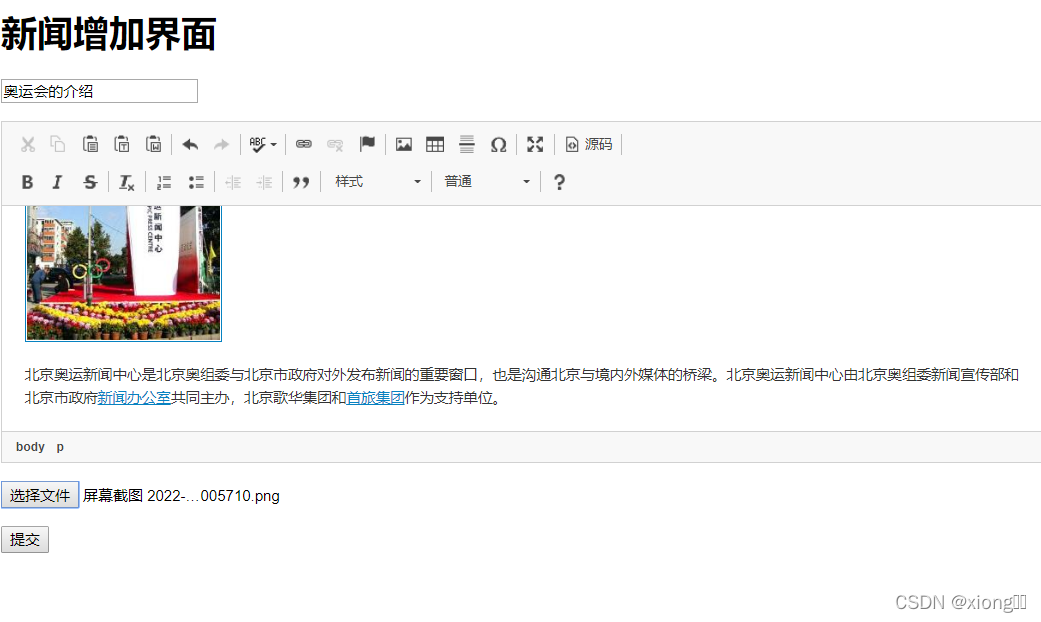
Task: Toggle italic formatting
Action: 58,182
